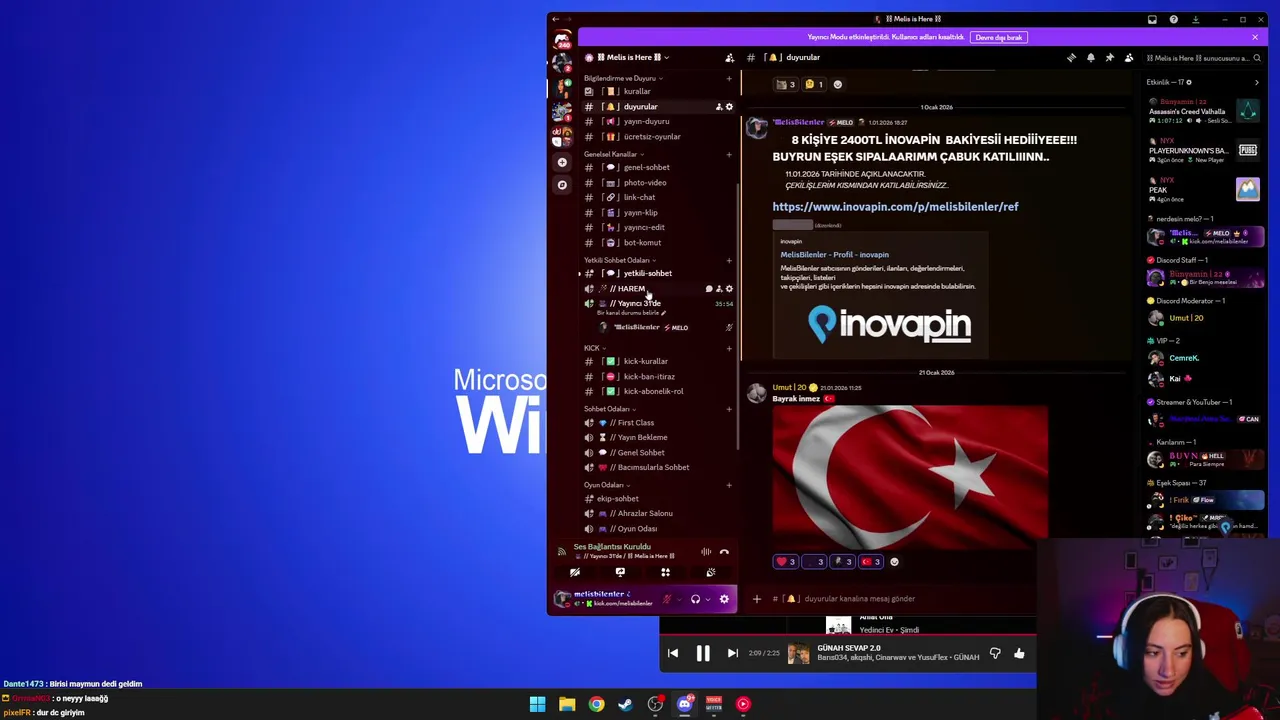Open Discord inbox icon in title bar
The image size is (1280, 720).
point(1152,19)
